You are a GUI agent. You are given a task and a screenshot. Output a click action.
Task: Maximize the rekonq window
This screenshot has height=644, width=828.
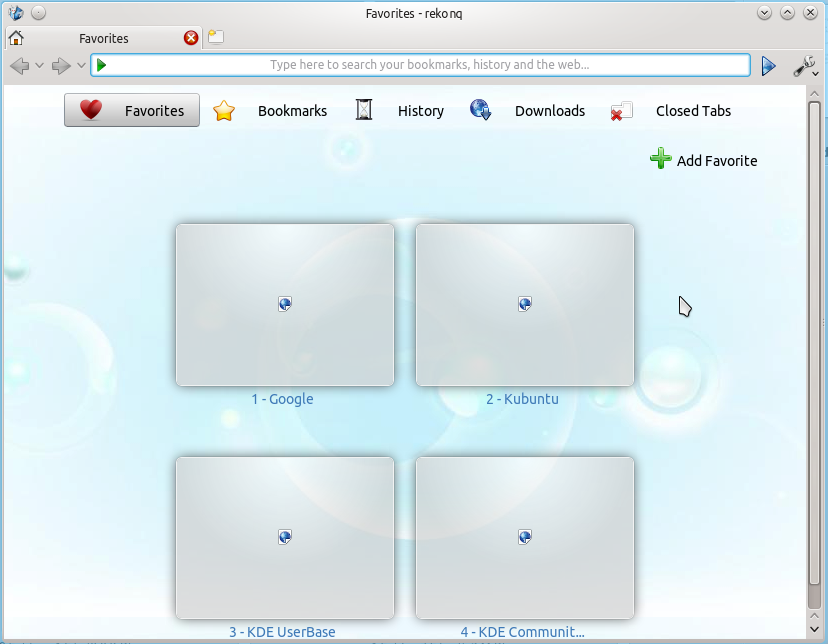787,13
